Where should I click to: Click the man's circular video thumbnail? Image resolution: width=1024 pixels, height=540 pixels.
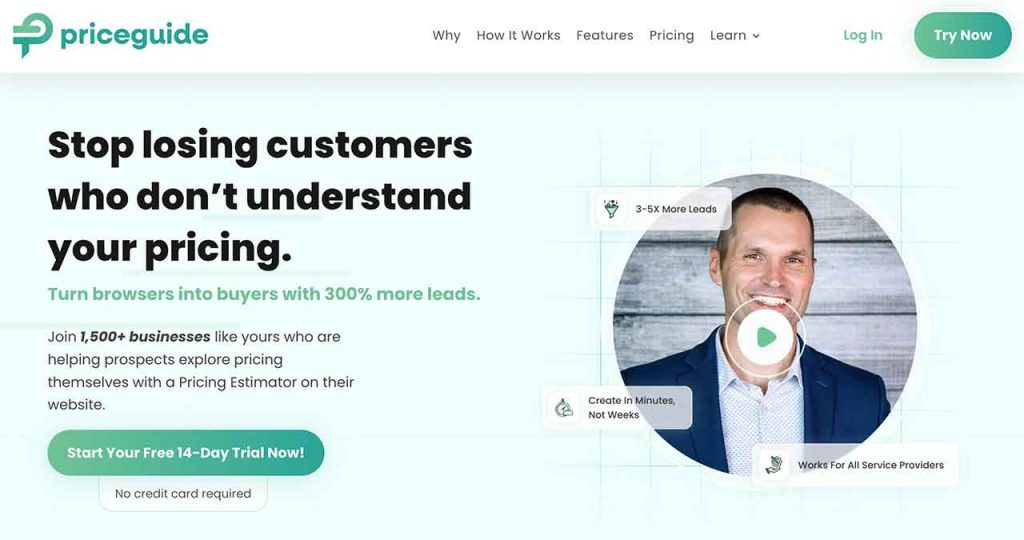coord(765,324)
